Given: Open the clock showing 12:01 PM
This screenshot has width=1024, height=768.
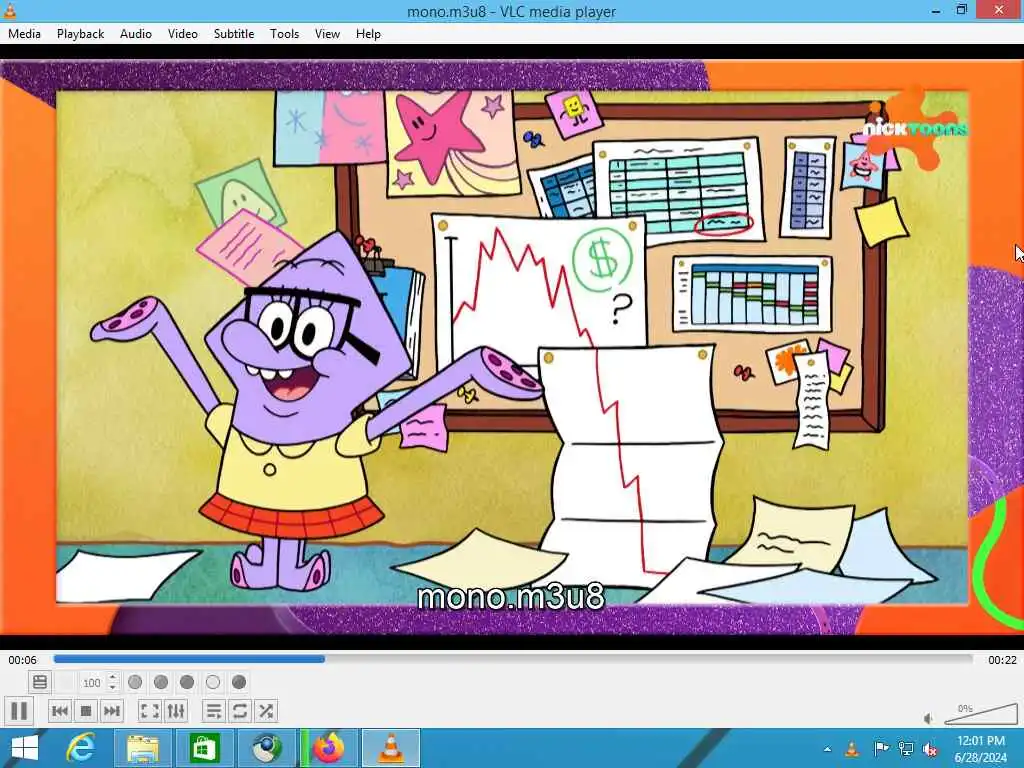Looking at the screenshot, I should [981, 749].
